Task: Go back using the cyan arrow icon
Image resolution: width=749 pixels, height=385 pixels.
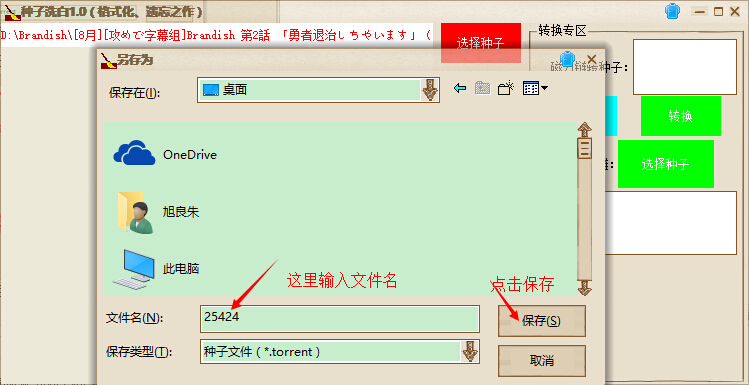Action: point(460,88)
